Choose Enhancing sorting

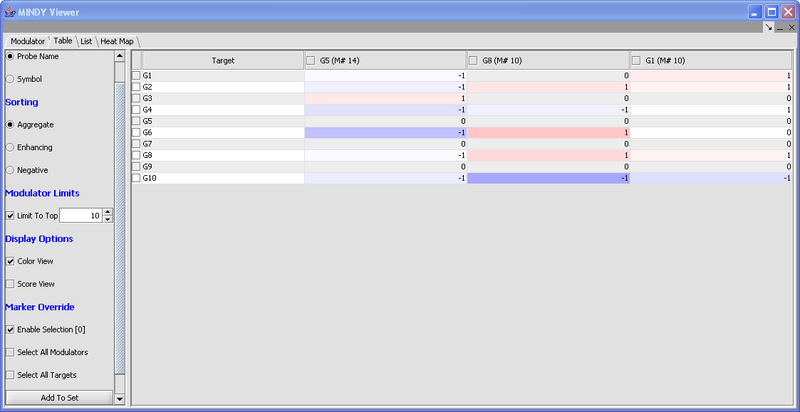(x=10, y=147)
